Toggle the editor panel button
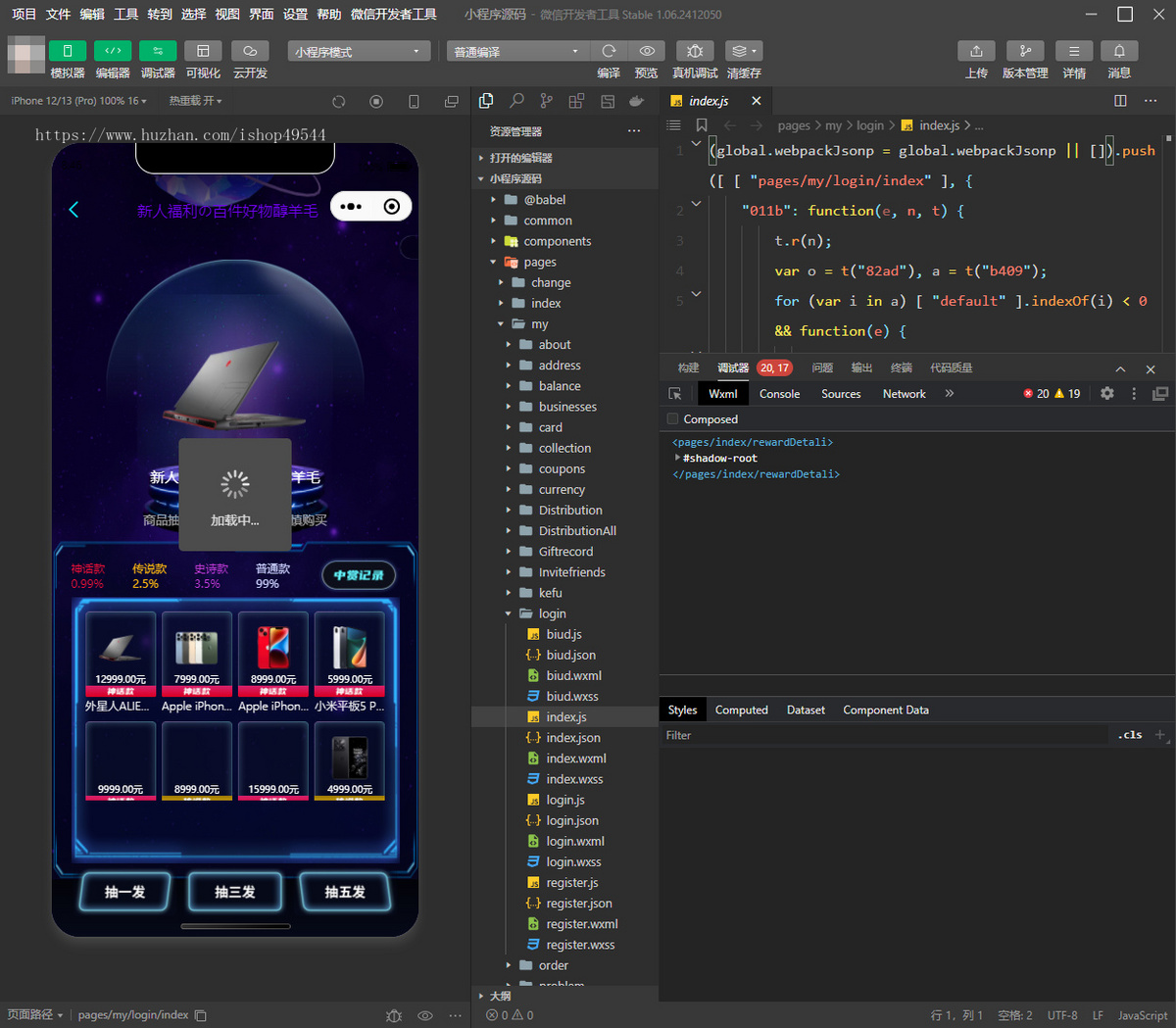Image resolution: width=1176 pixels, height=1028 pixels. (x=113, y=51)
